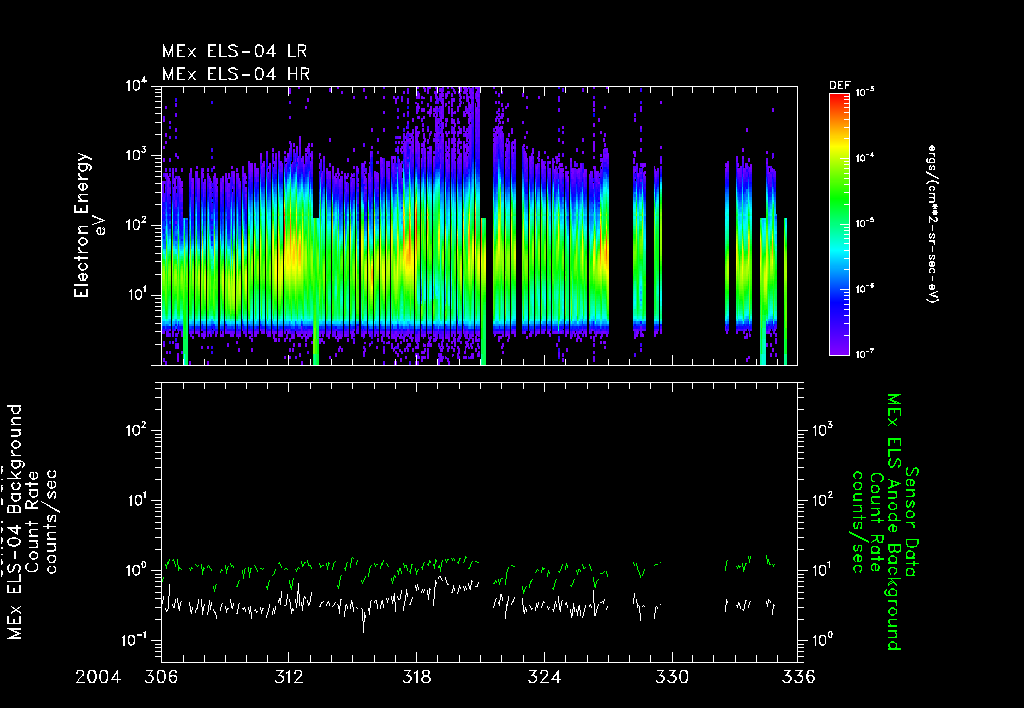Click the 'MEx ELS-04 Background' left axis label
The image size is (1024, 708).
14,522
